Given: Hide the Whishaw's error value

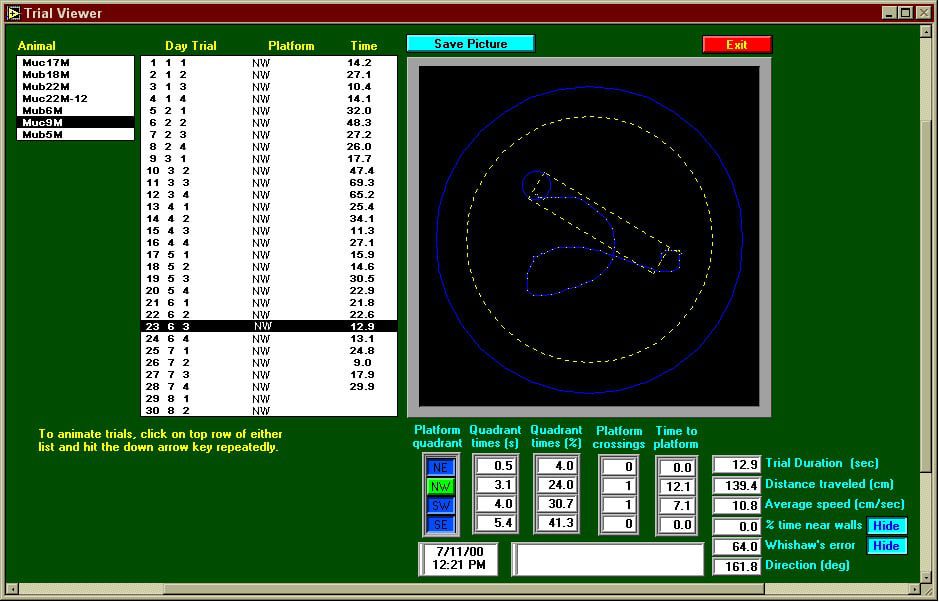Looking at the screenshot, I should [886, 546].
